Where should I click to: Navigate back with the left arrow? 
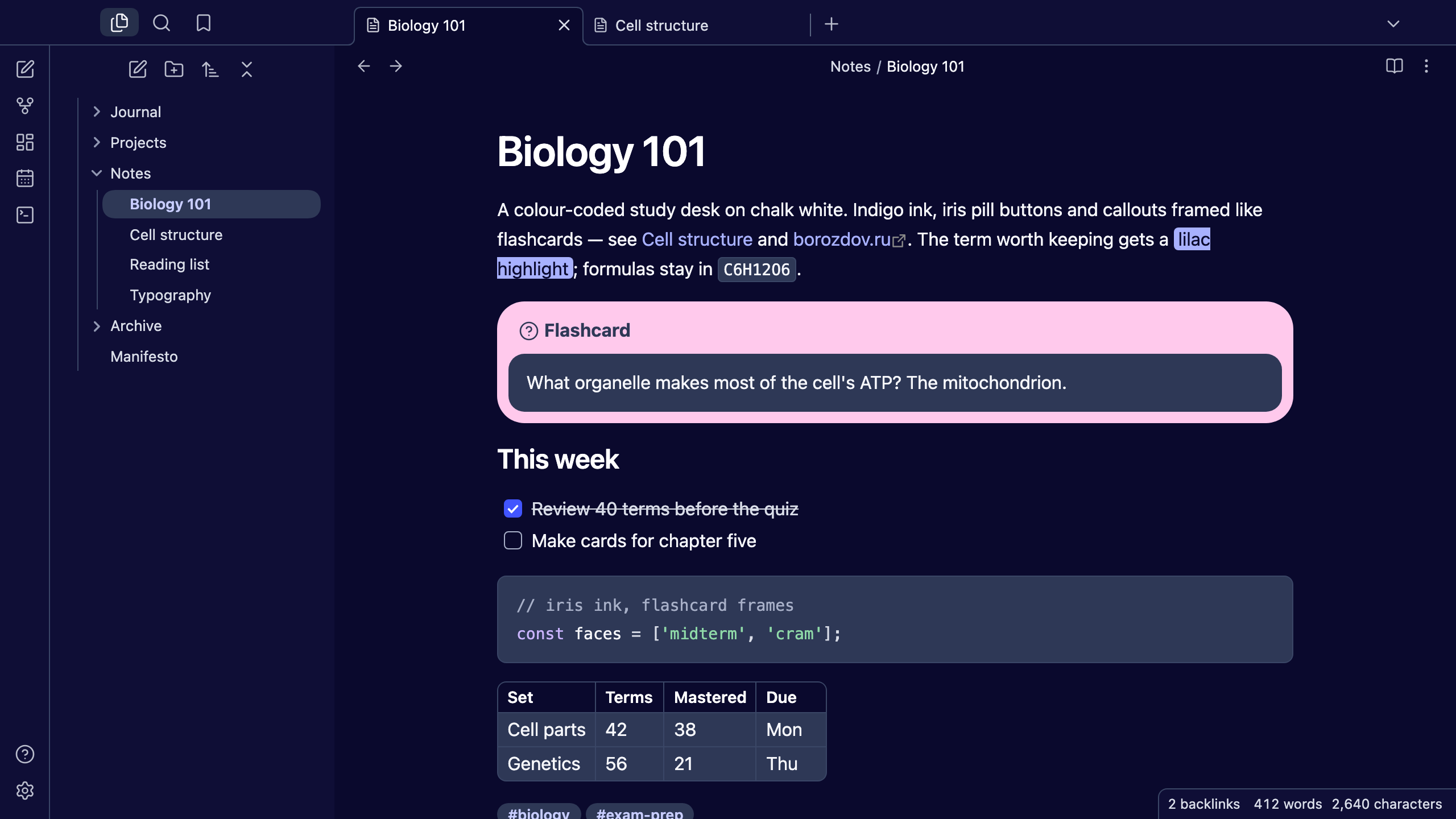pyautogui.click(x=364, y=66)
